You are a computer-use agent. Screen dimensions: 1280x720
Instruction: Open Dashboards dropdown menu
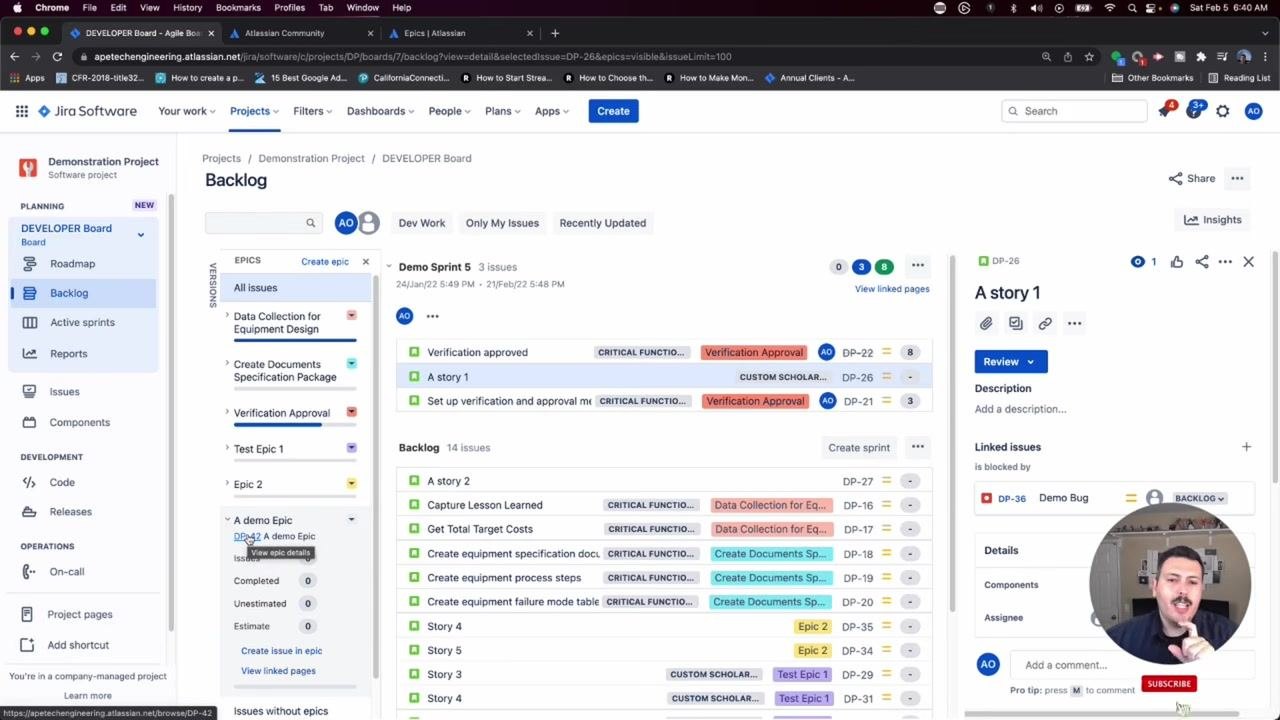pos(381,111)
